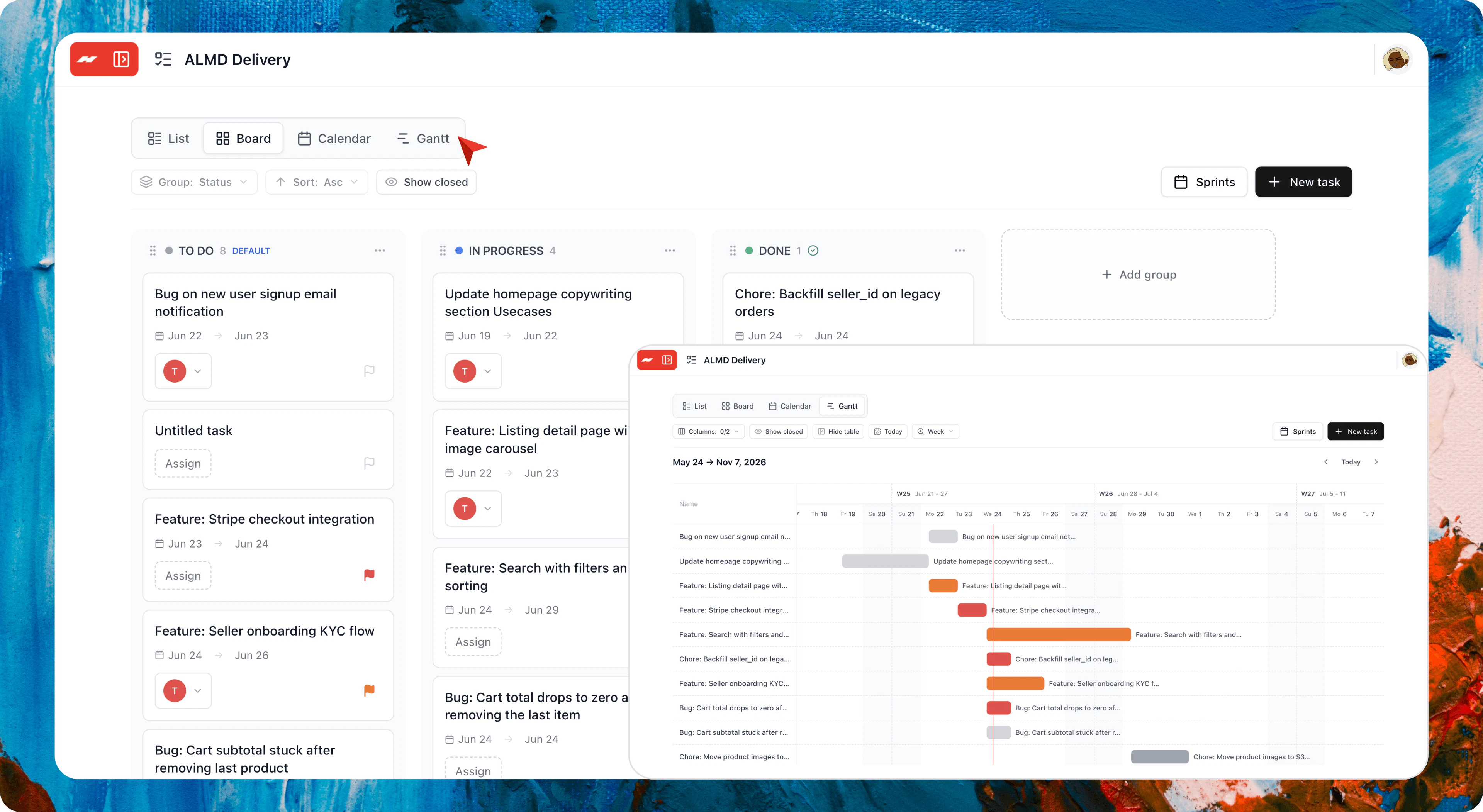Toggle sidebar panel icon in Gantt window
The image size is (1483, 812).
[667, 360]
